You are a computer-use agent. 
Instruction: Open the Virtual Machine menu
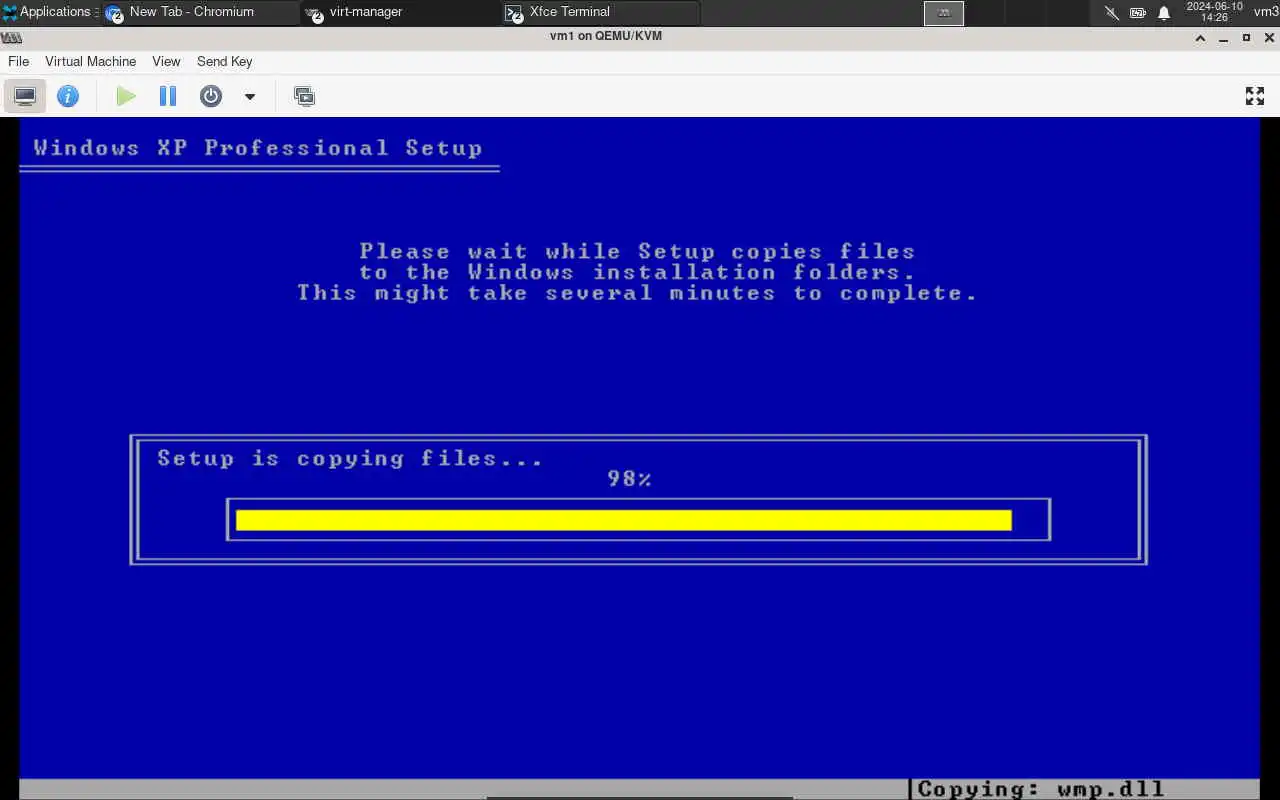tap(90, 61)
